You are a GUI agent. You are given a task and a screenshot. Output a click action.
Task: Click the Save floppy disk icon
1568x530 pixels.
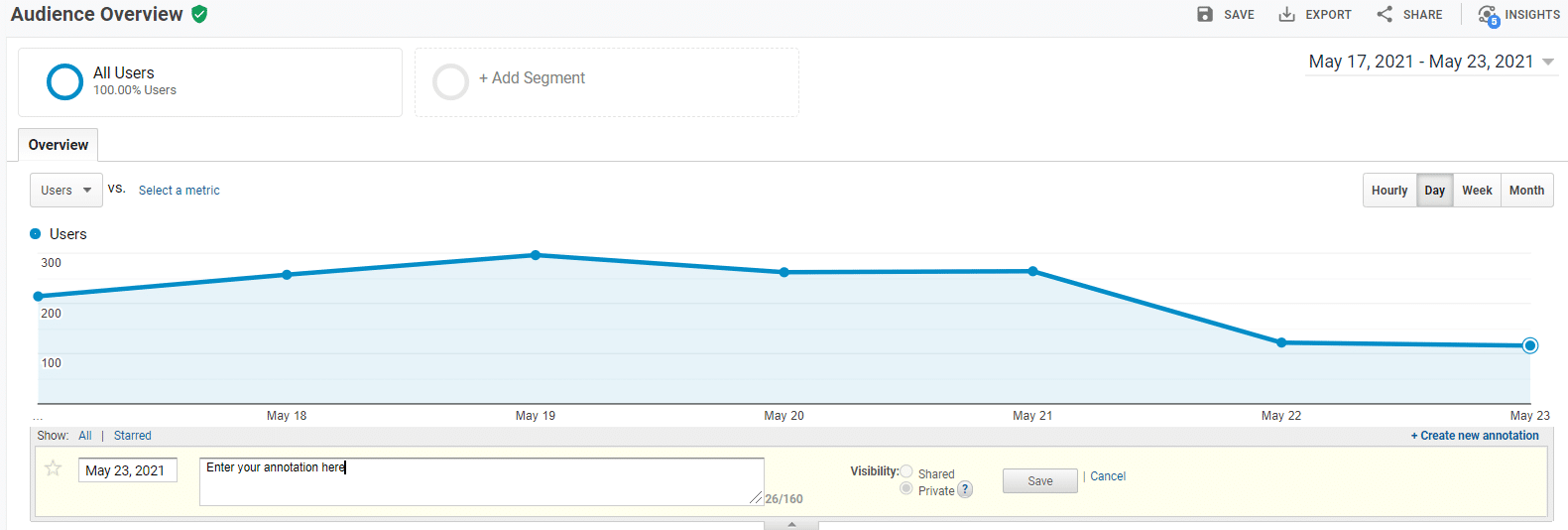1205,14
